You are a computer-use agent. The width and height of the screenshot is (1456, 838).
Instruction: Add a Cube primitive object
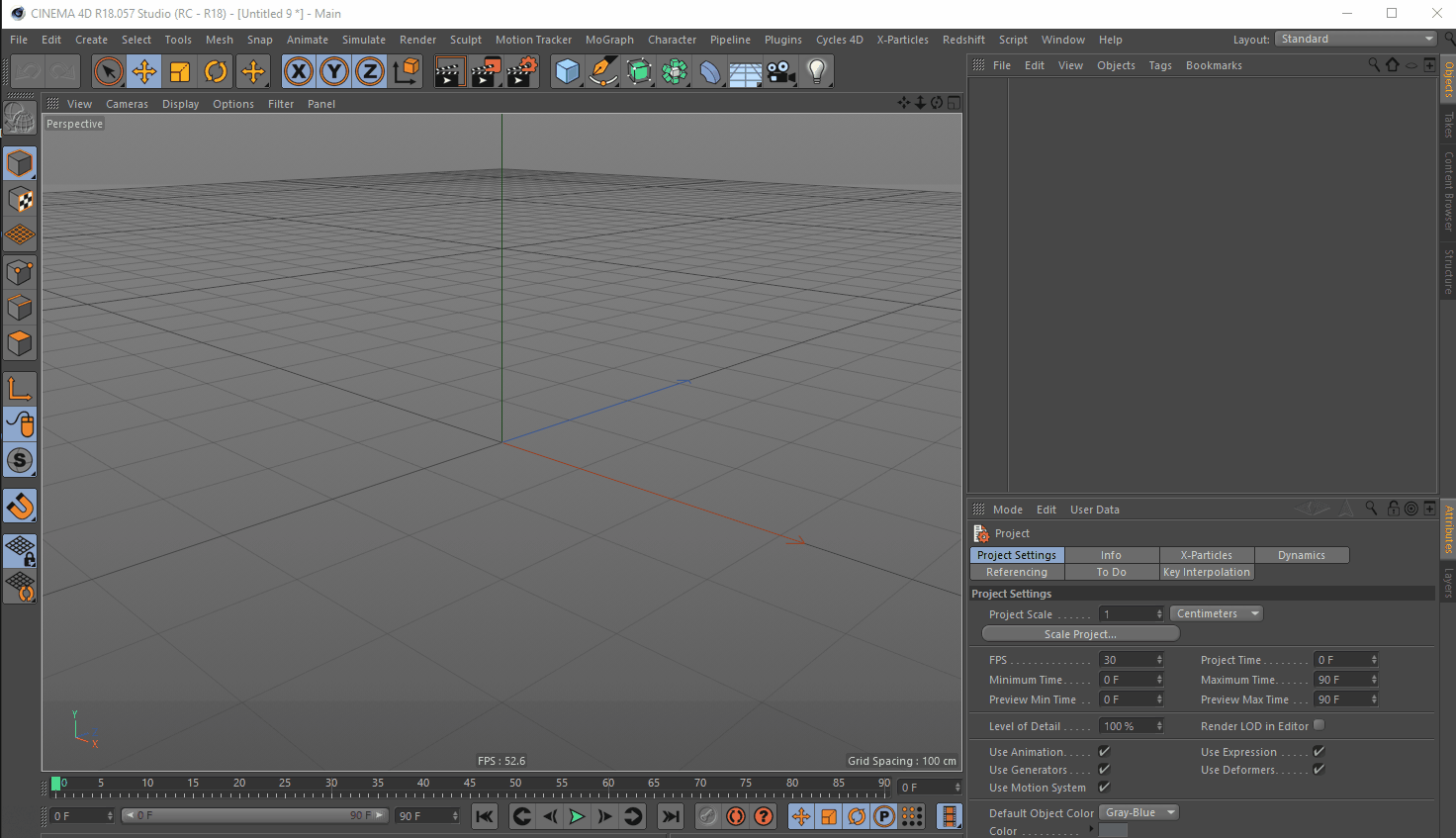point(567,71)
